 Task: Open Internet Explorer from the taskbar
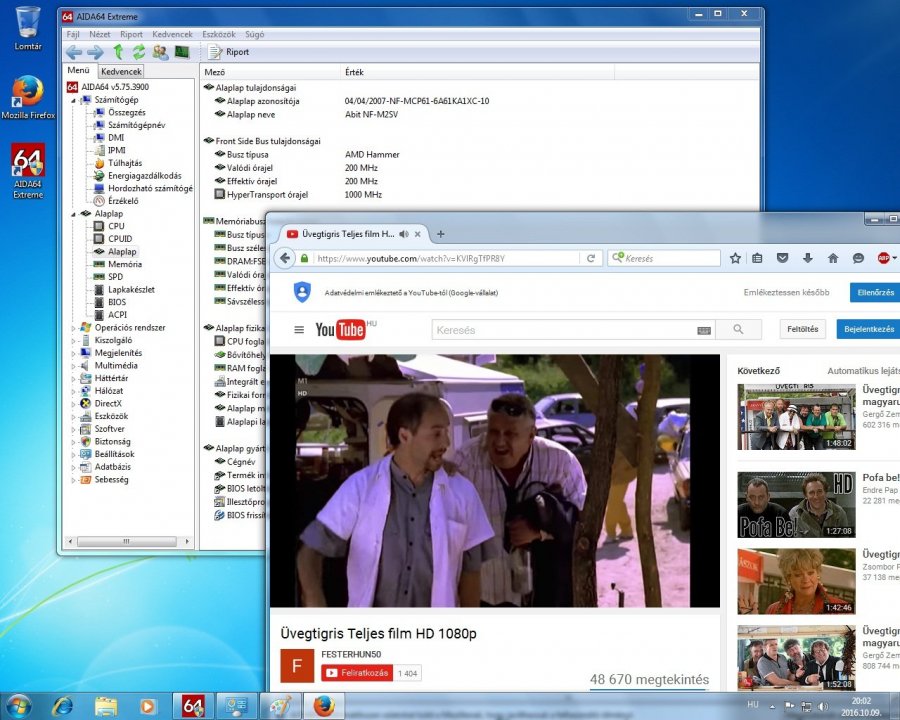point(62,706)
